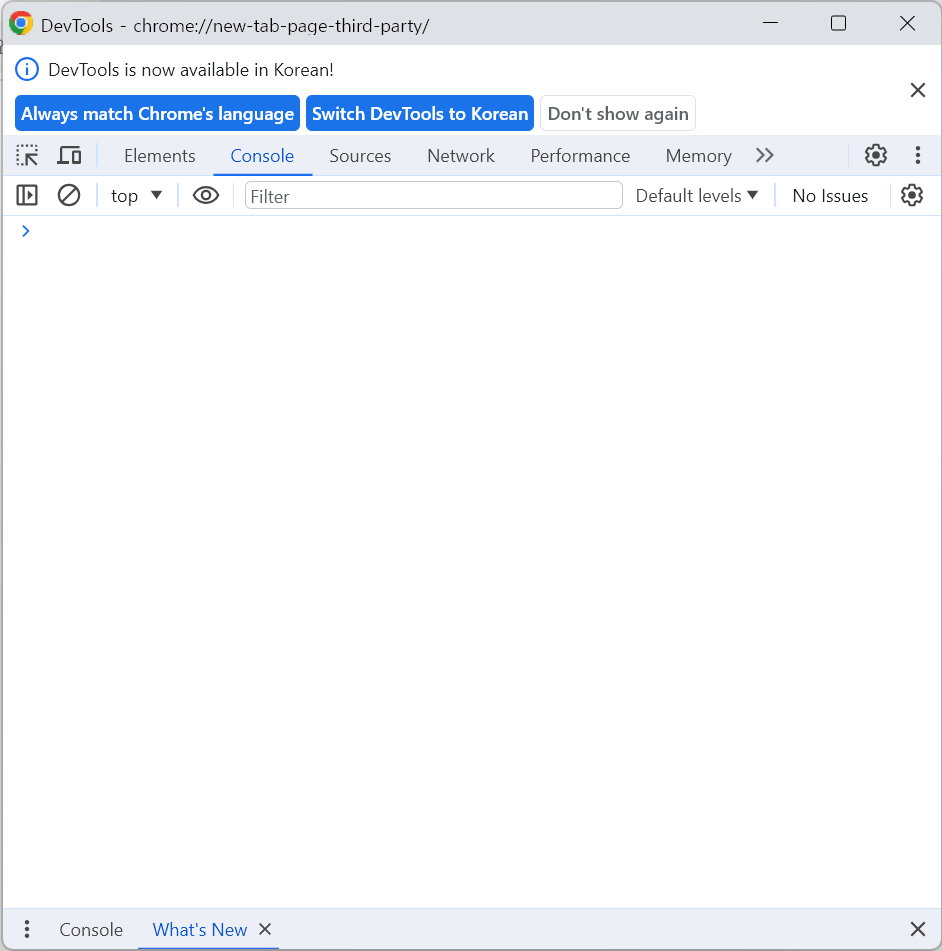The width and height of the screenshot is (942, 951).
Task: Open console settings gear beside No Issues
Action: tap(912, 195)
